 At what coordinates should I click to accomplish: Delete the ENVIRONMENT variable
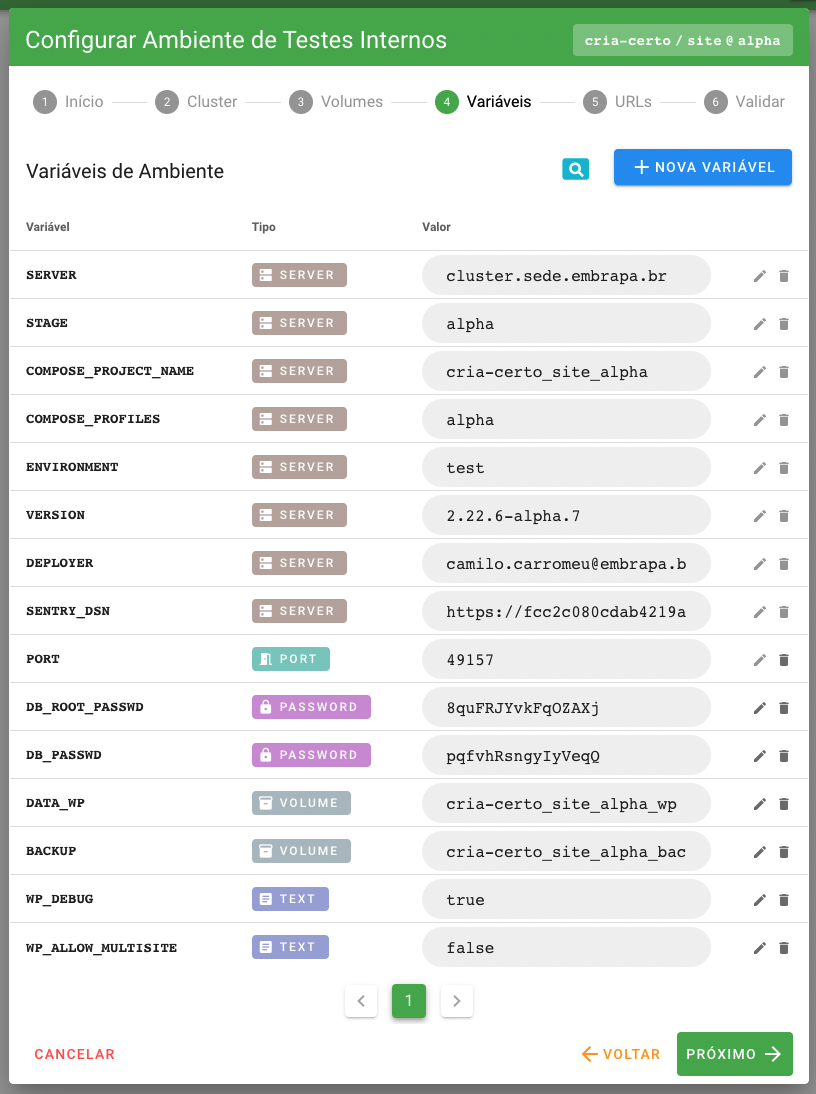click(x=784, y=468)
